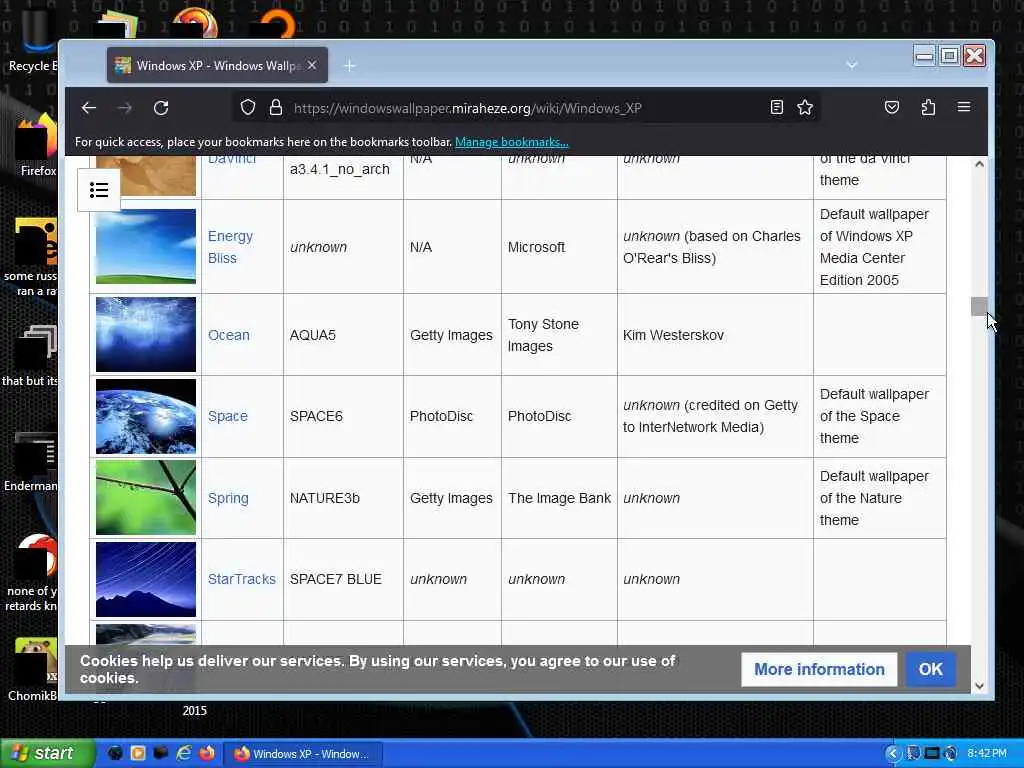
Task: Open the Ocean wallpaper link
Action: [x=229, y=335]
